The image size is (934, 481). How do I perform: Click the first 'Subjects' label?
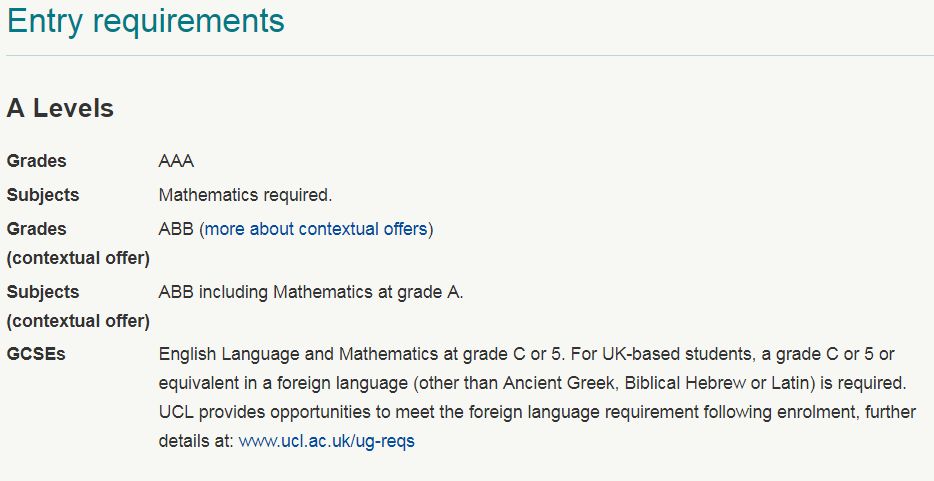coord(43,195)
